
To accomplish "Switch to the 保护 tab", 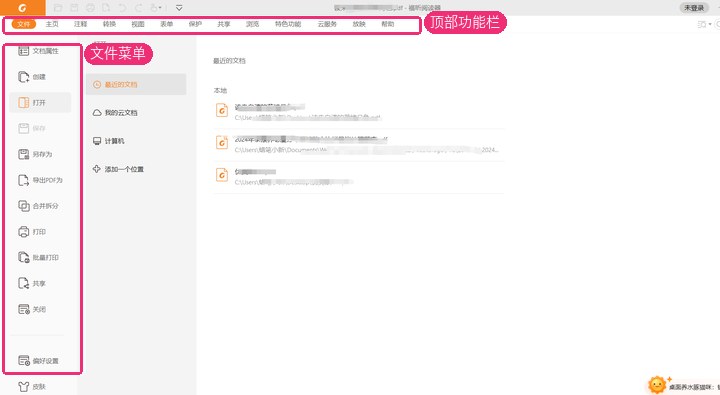I will coord(195,24).
